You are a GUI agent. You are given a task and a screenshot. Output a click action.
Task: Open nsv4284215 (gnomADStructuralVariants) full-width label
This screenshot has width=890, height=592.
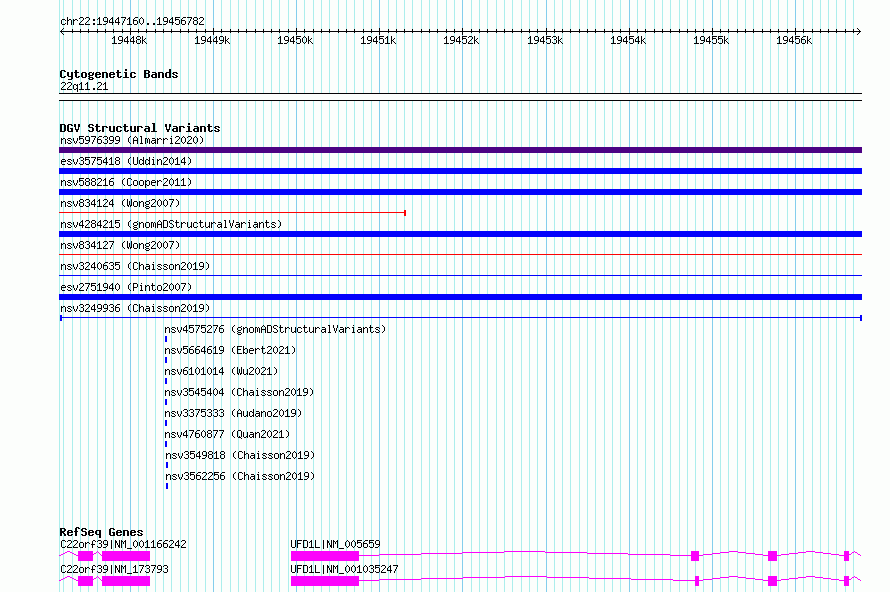[x=171, y=224]
